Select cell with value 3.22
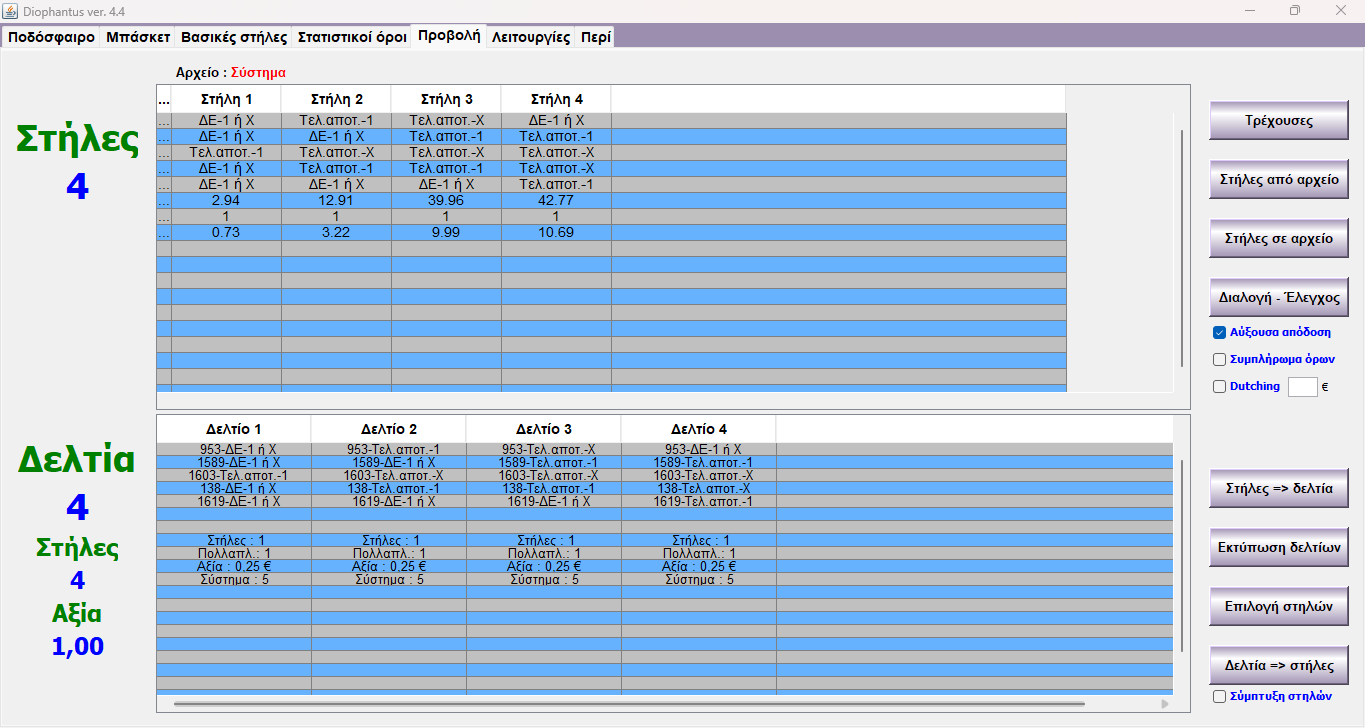1365x728 pixels. tap(336, 233)
